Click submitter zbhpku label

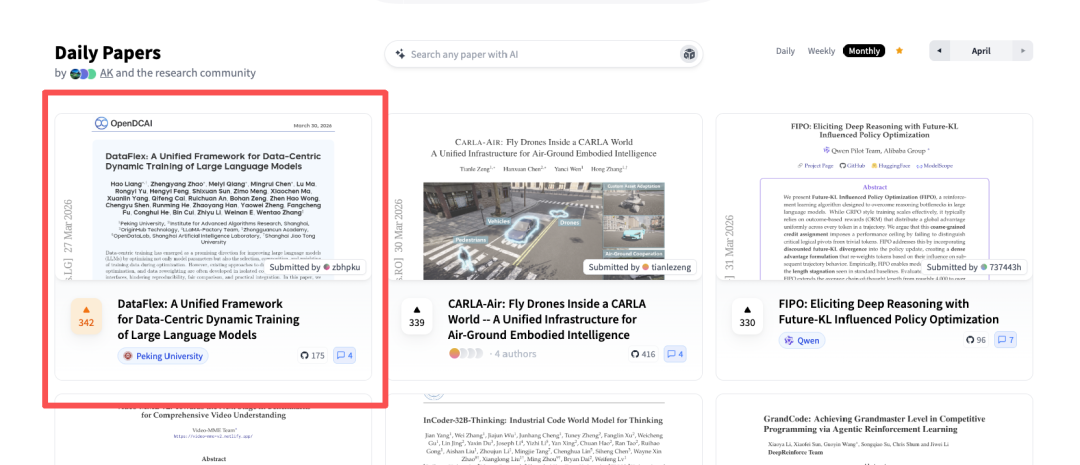(x=315, y=267)
